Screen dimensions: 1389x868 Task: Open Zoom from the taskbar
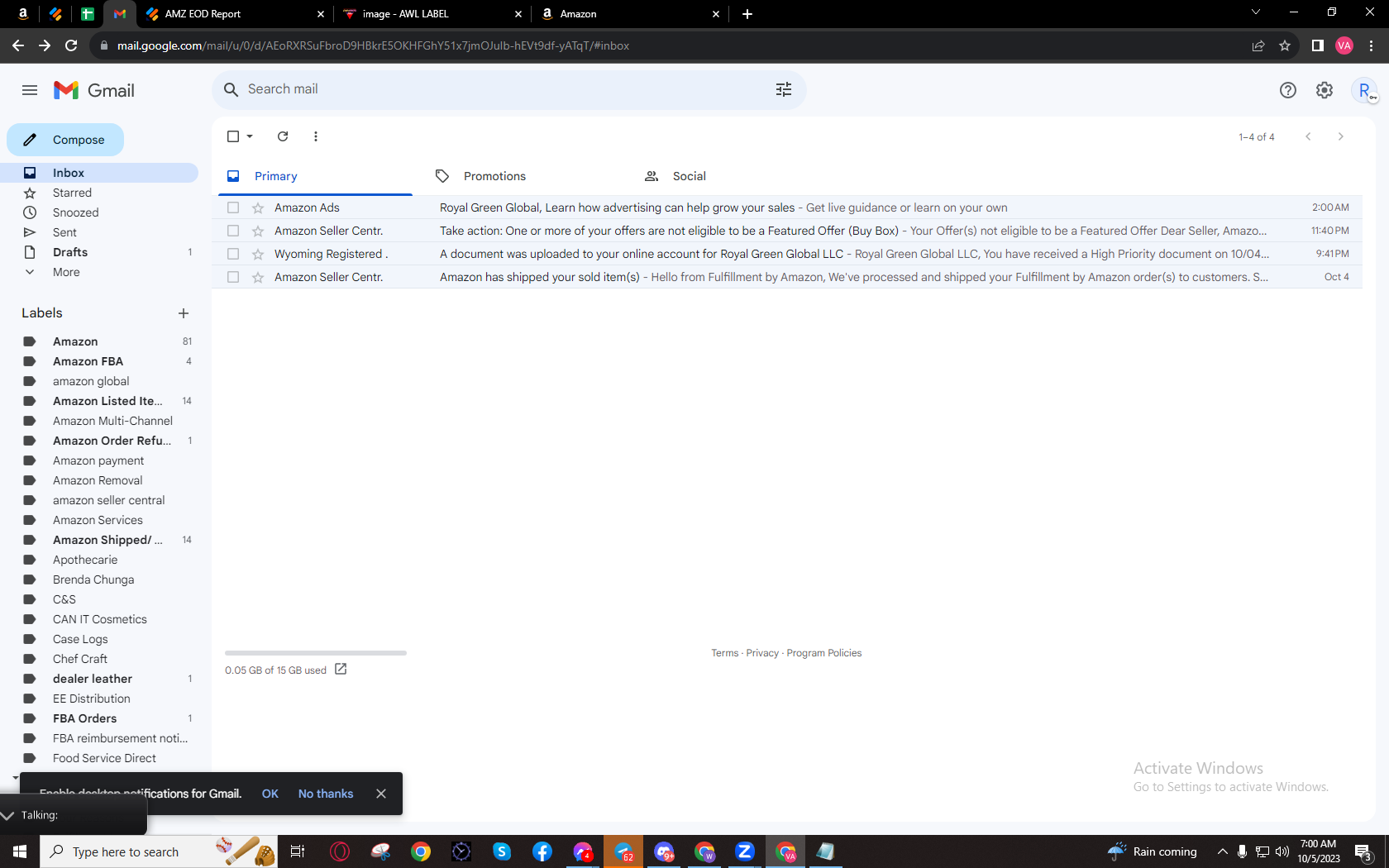coord(745,851)
